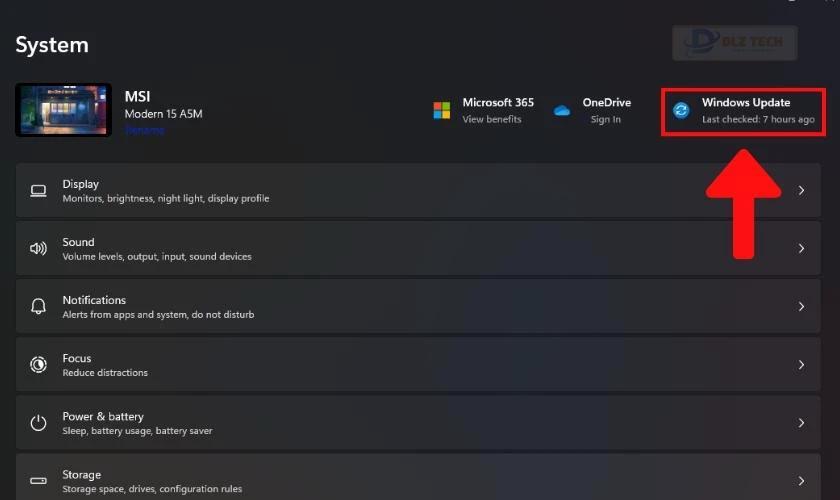
Task: Expand Storage settings chevron
Action: point(801,481)
